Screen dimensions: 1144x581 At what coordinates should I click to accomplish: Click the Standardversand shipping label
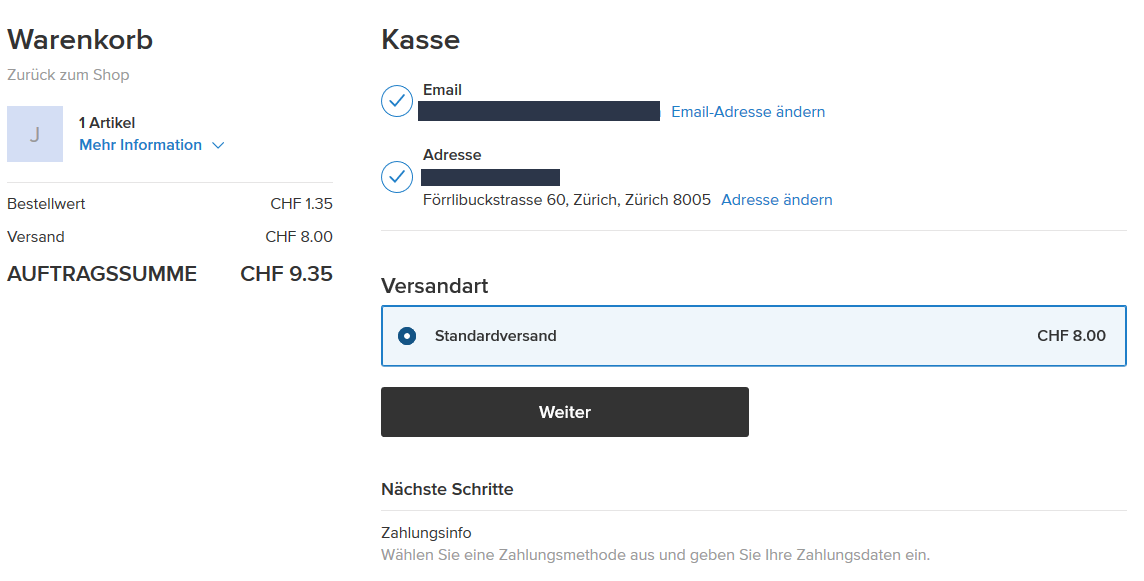coord(495,336)
